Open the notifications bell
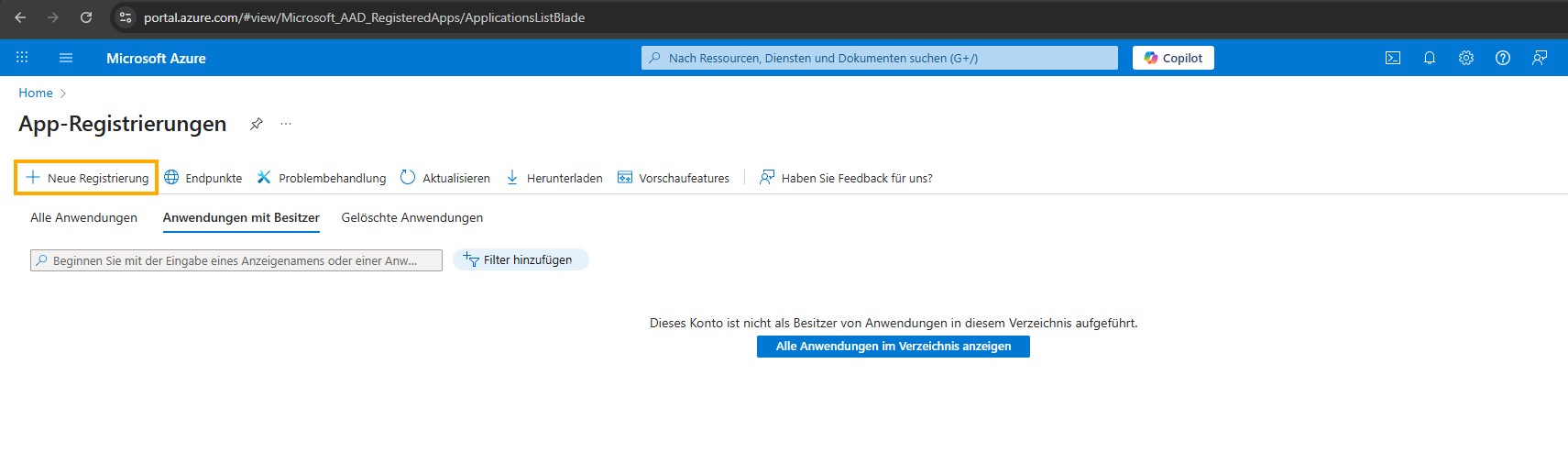The height and width of the screenshot is (474, 1568). 1430,58
